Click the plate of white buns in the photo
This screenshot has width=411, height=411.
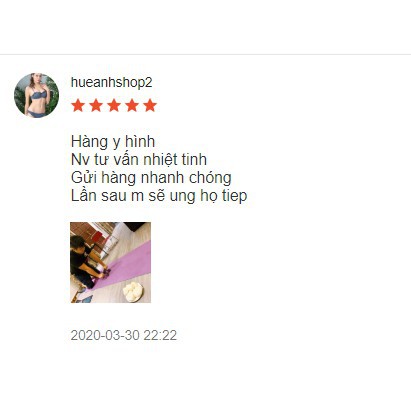[133, 291]
